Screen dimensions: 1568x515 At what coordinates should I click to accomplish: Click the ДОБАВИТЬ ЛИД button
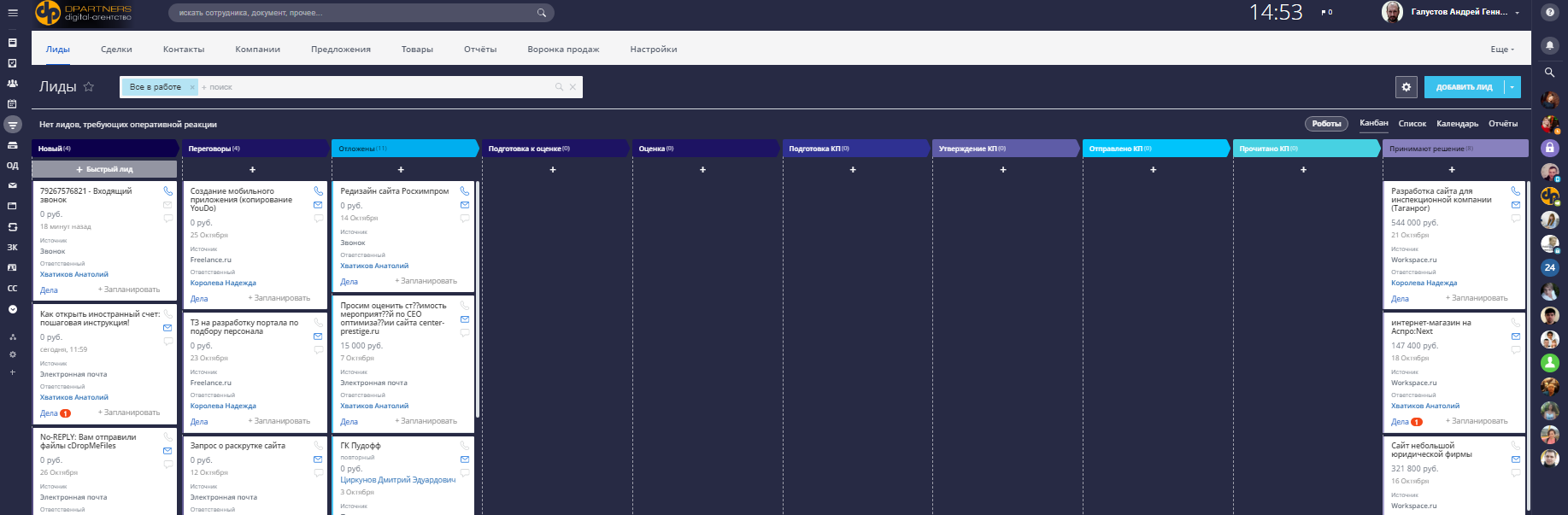(x=1465, y=87)
